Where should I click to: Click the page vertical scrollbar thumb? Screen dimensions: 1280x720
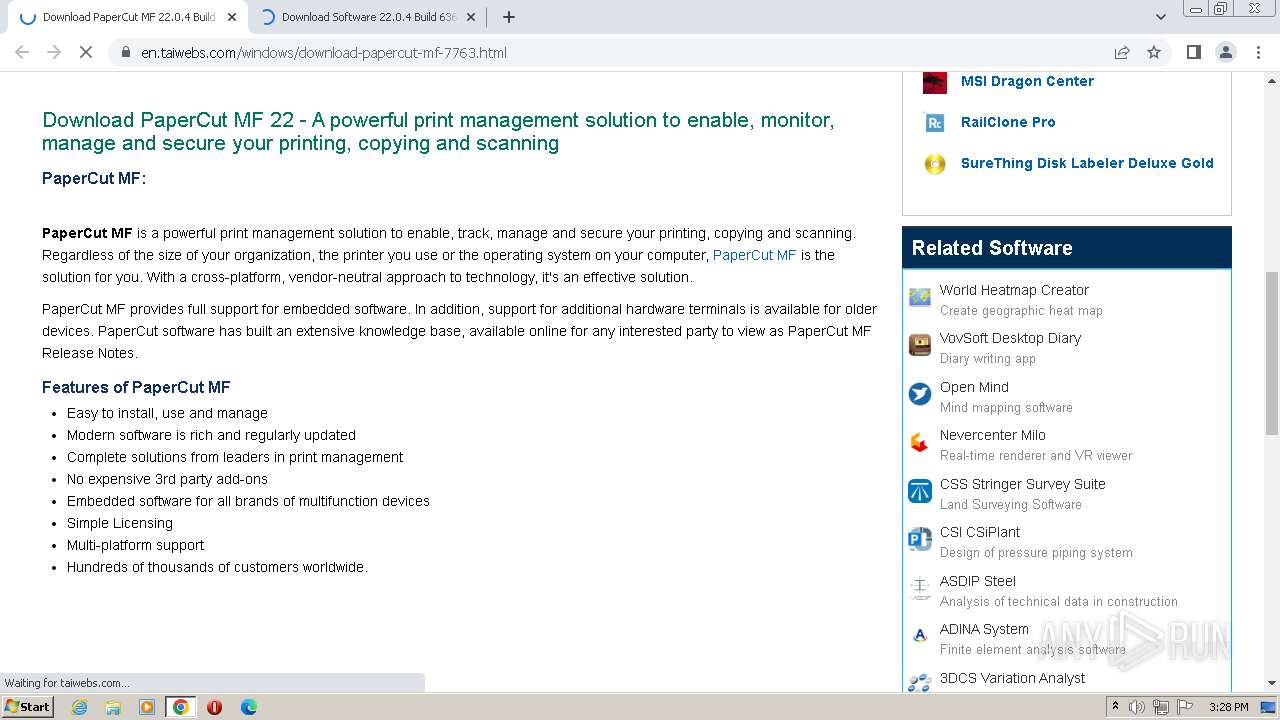click(x=1272, y=352)
